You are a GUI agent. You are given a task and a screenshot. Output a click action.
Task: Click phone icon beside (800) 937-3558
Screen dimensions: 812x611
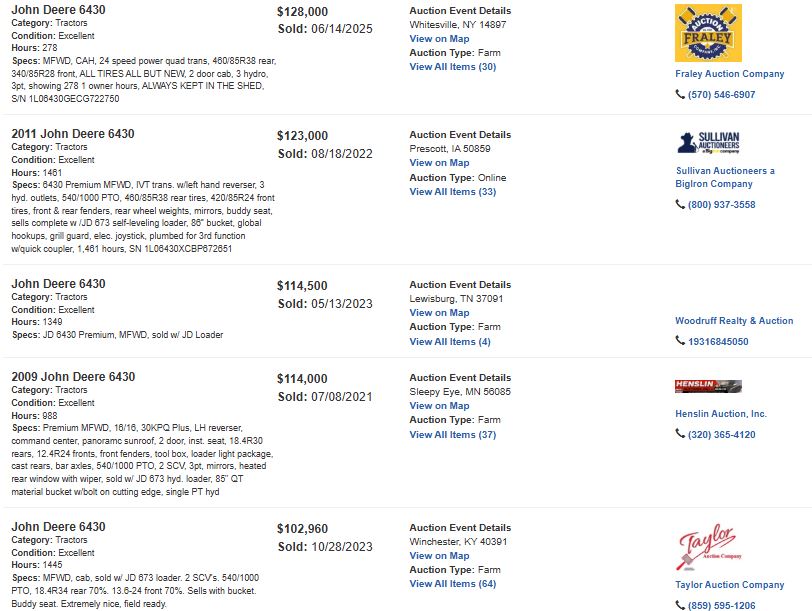click(x=680, y=205)
